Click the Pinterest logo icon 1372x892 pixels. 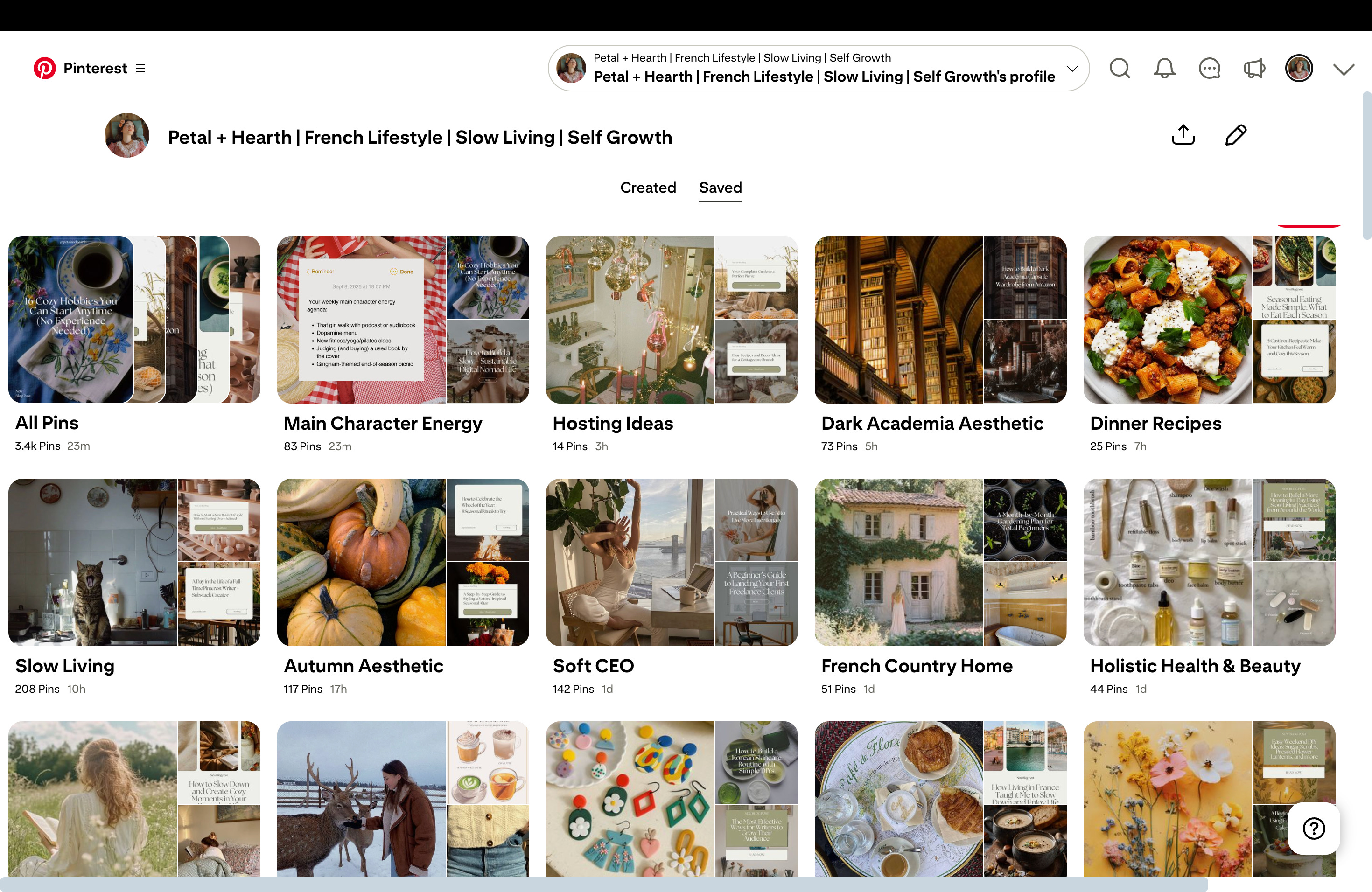[44, 68]
